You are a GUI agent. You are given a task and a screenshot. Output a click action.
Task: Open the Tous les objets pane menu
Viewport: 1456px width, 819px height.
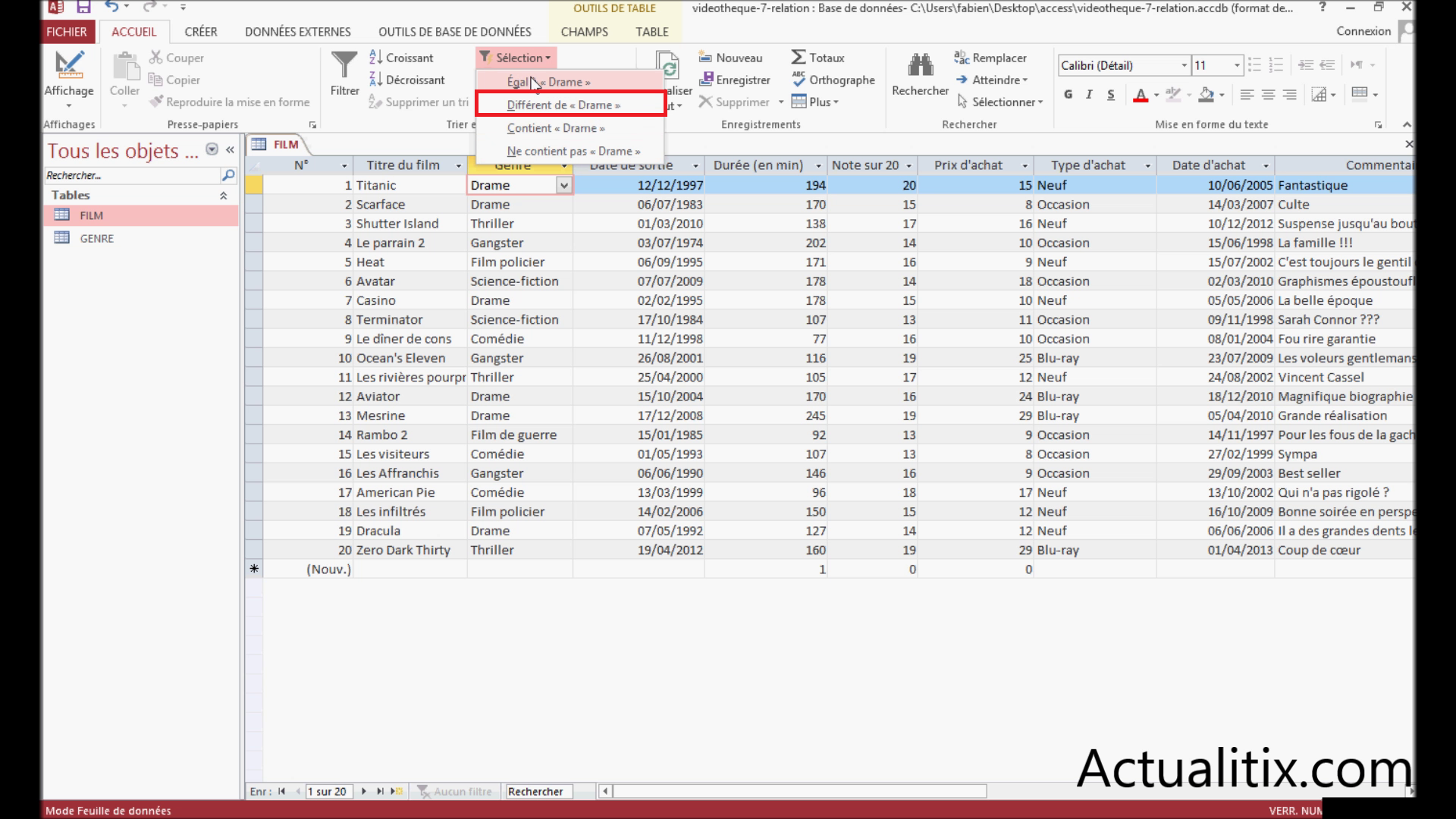pos(212,149)
